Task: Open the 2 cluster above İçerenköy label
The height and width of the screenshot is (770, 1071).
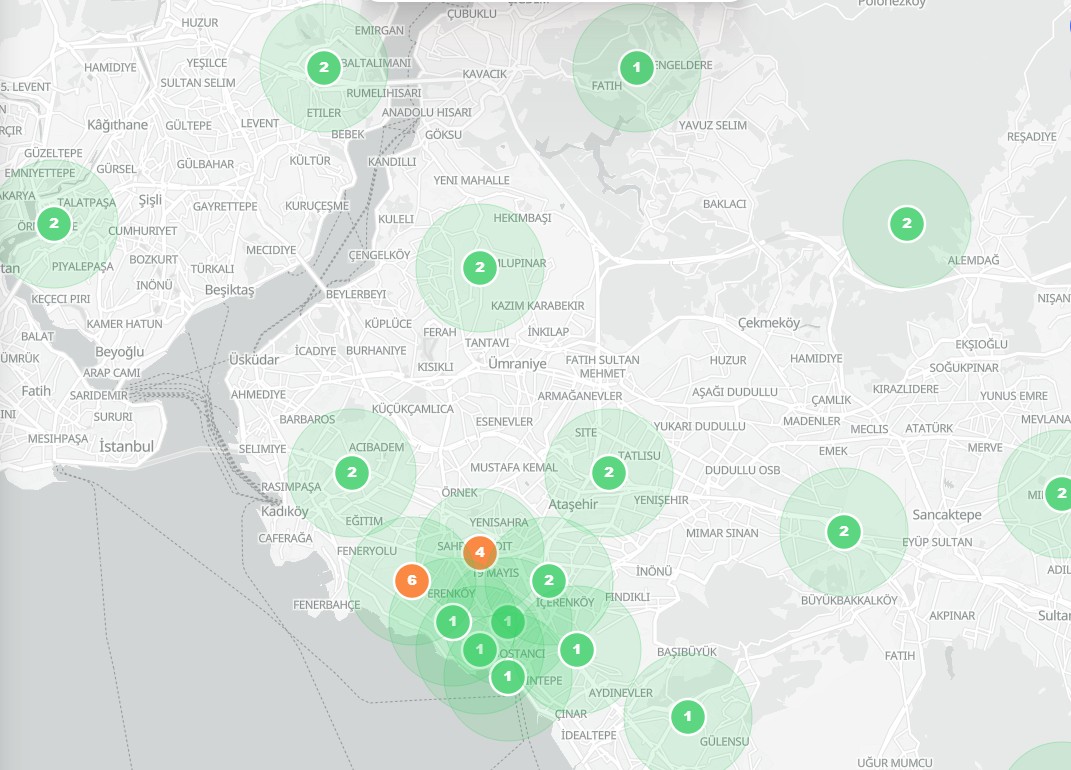Action: click(548, 581)
